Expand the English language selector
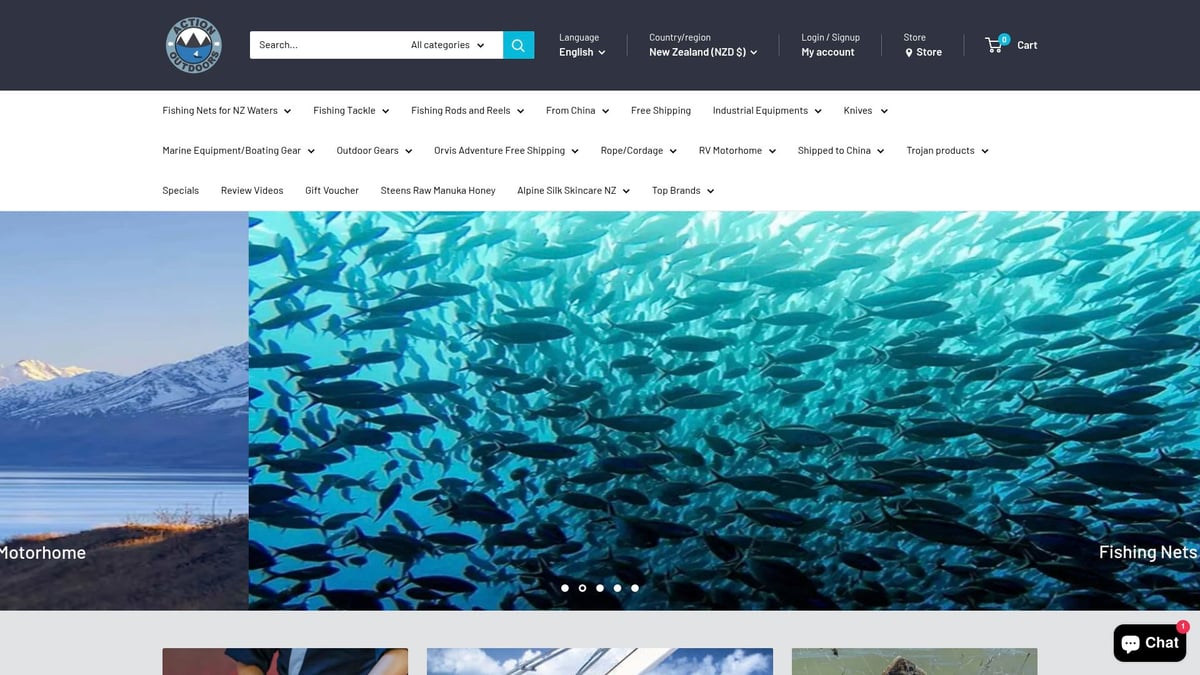 pyautogui.click(x=582, y=52)
